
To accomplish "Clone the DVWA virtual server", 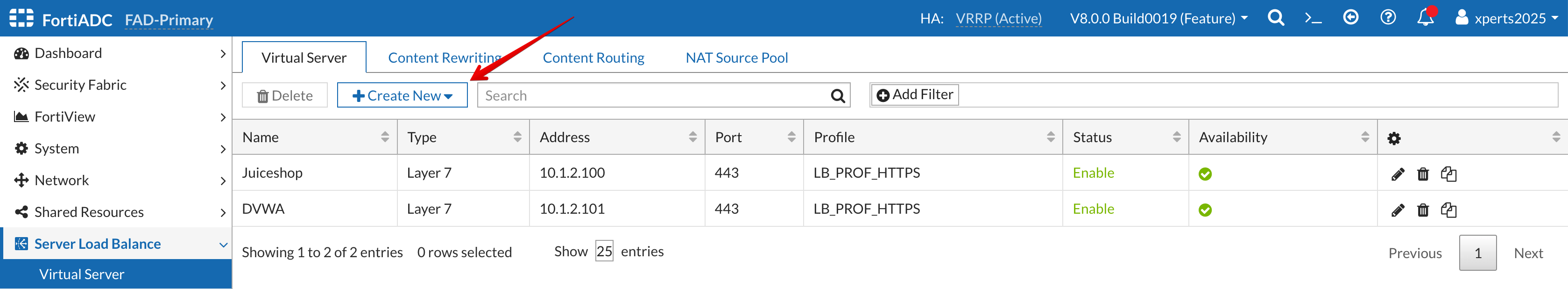I will 1448,210.
